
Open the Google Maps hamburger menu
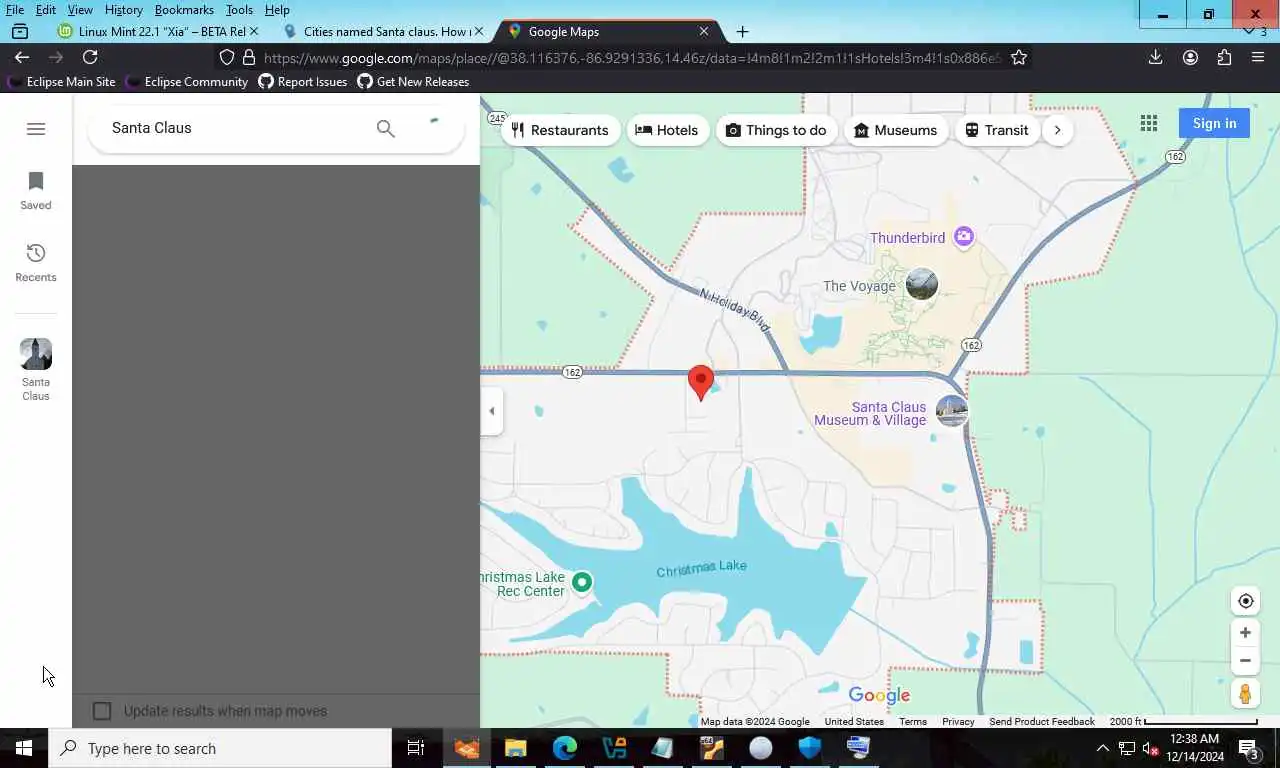pyautogui.click(x=36, y=129)
